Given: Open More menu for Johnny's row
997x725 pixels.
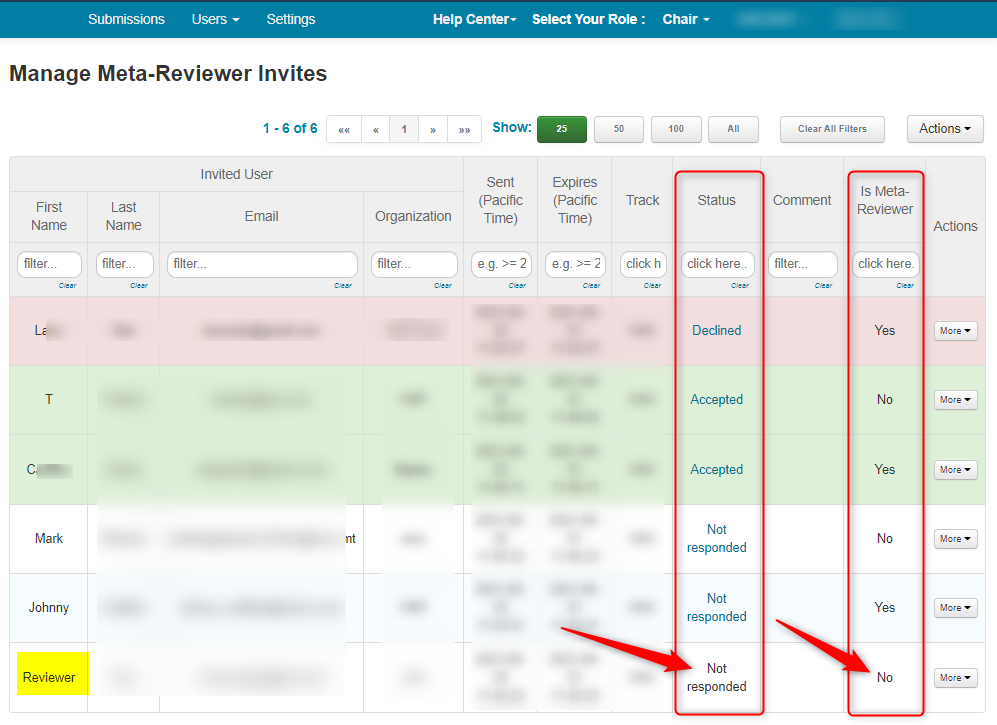Looking at the screenshot, I should pos(955,608).
